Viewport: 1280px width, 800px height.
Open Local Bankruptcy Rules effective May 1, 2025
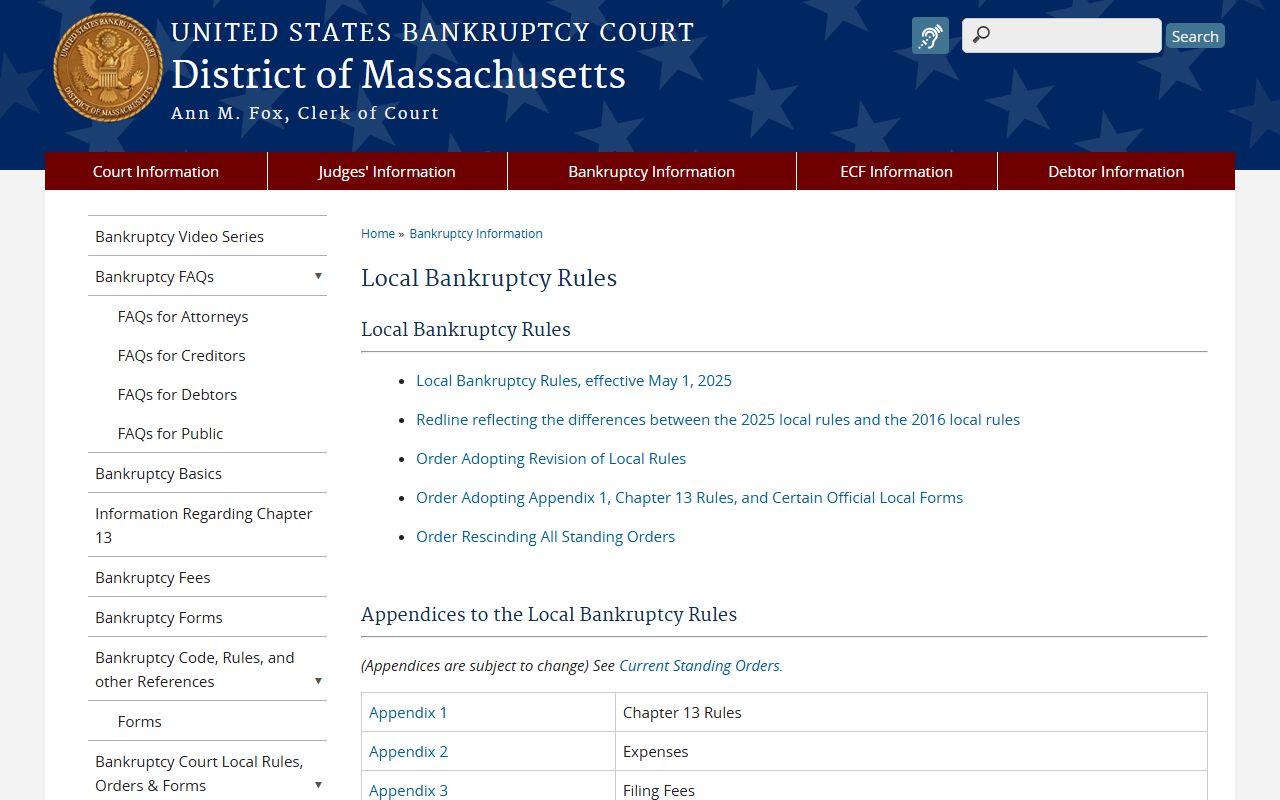pyautogui.click(x=574, y=380)
